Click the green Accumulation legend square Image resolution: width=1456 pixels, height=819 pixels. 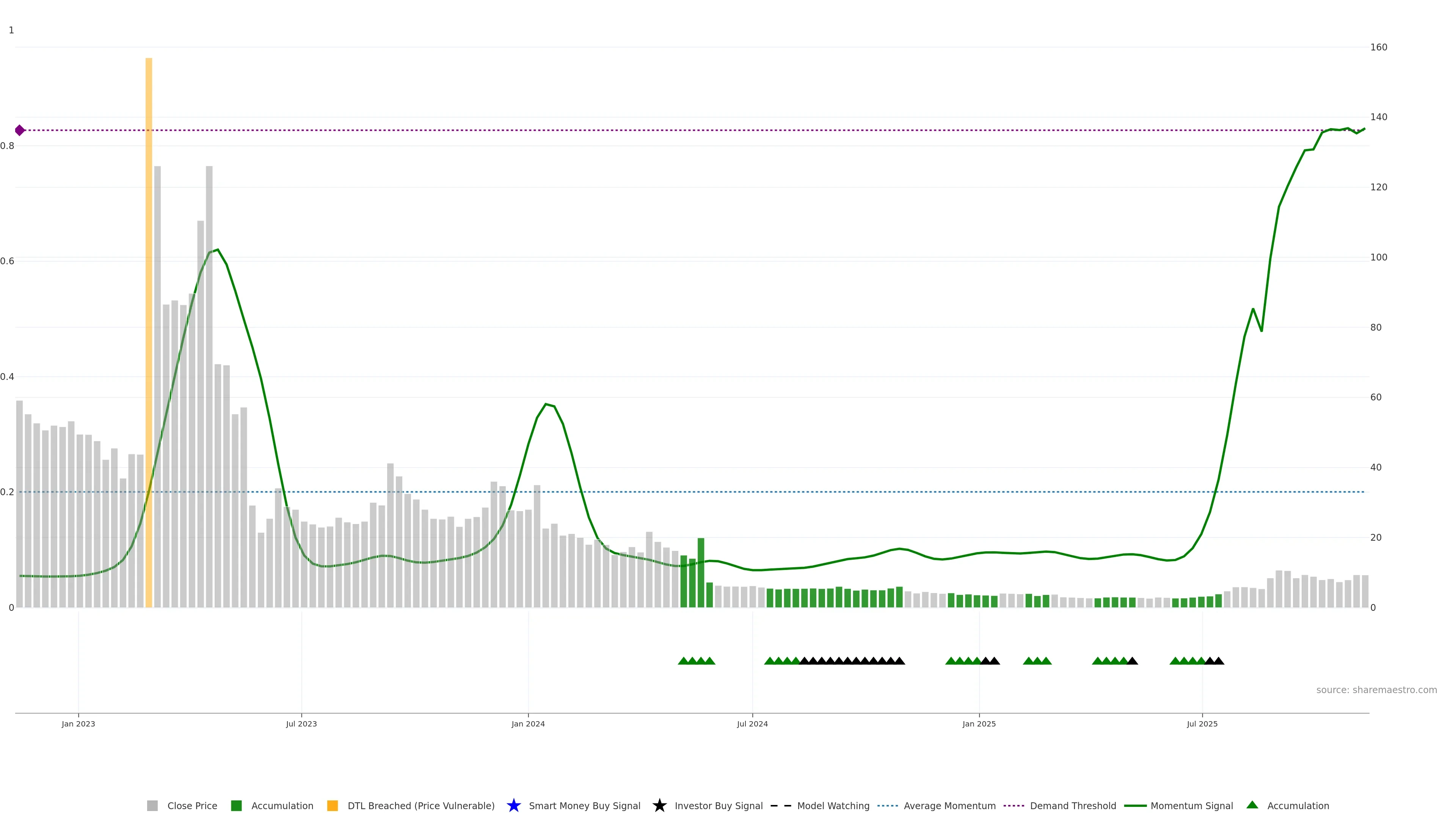tap(236, 805)
